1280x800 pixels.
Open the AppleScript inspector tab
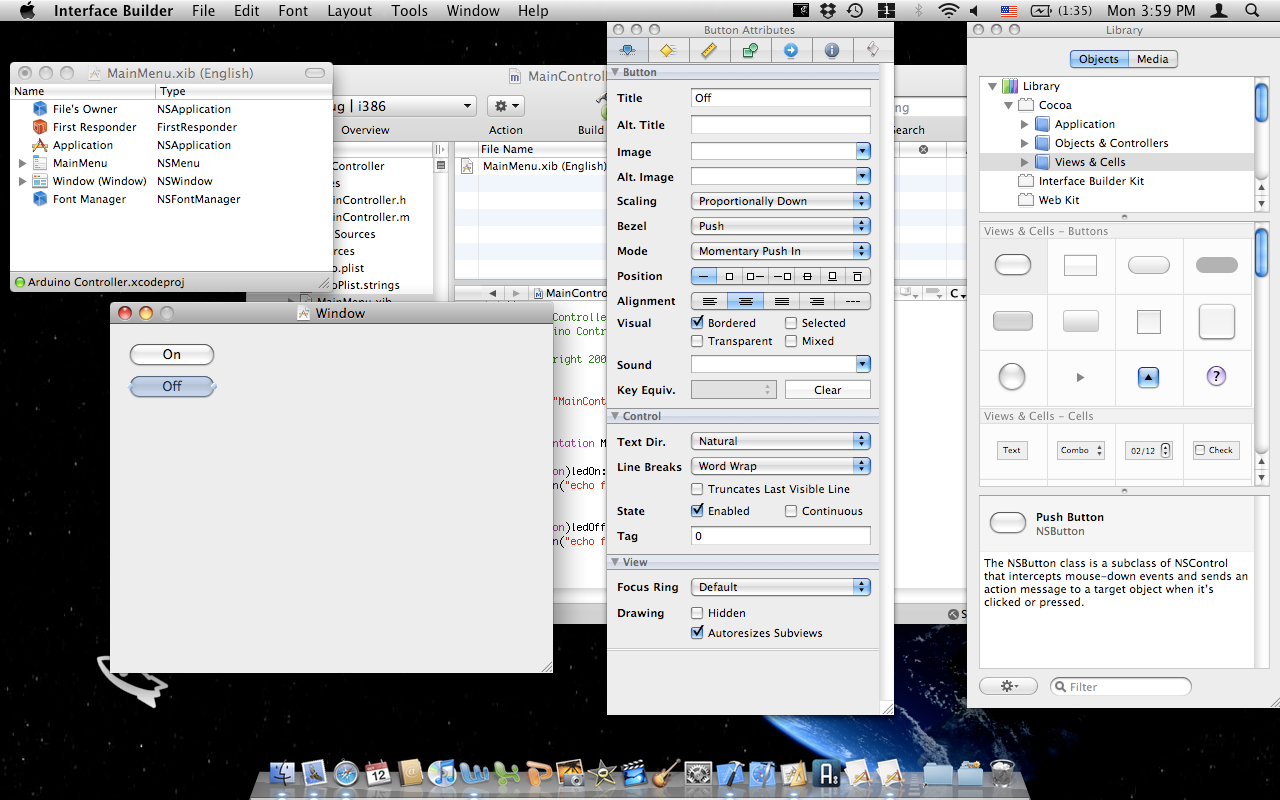[872, 50]
